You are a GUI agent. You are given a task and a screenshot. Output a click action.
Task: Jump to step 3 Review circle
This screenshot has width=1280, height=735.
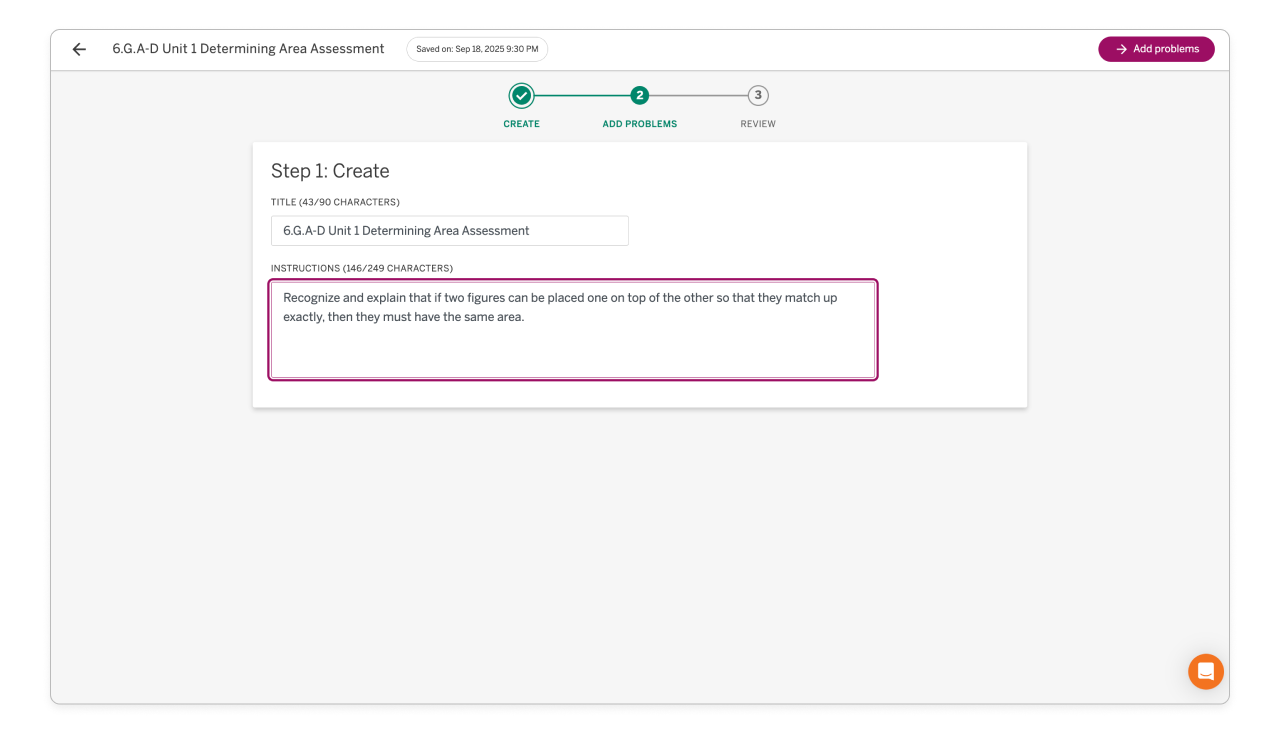coord(758,96)
